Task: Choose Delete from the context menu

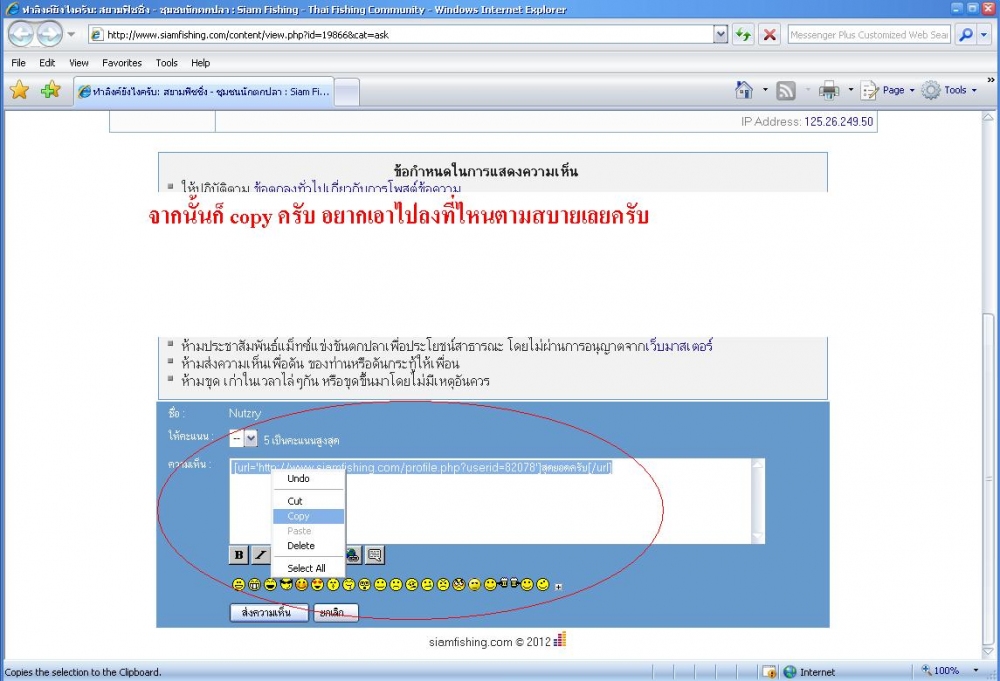Action: click(x=300, y=546)
